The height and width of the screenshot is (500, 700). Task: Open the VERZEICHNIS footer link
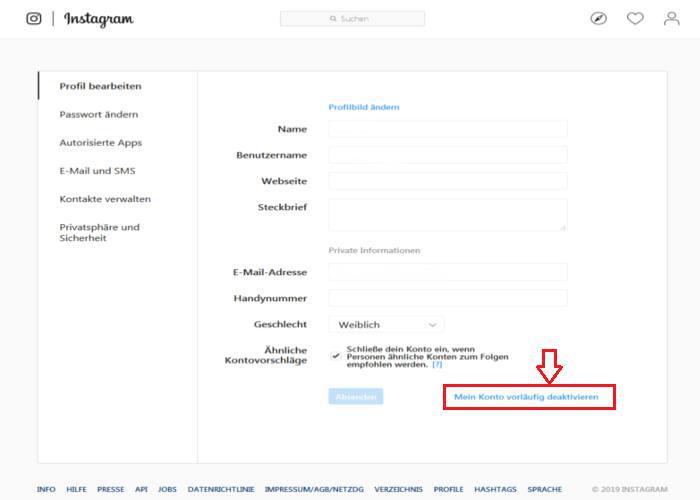(x=399, y=489)
